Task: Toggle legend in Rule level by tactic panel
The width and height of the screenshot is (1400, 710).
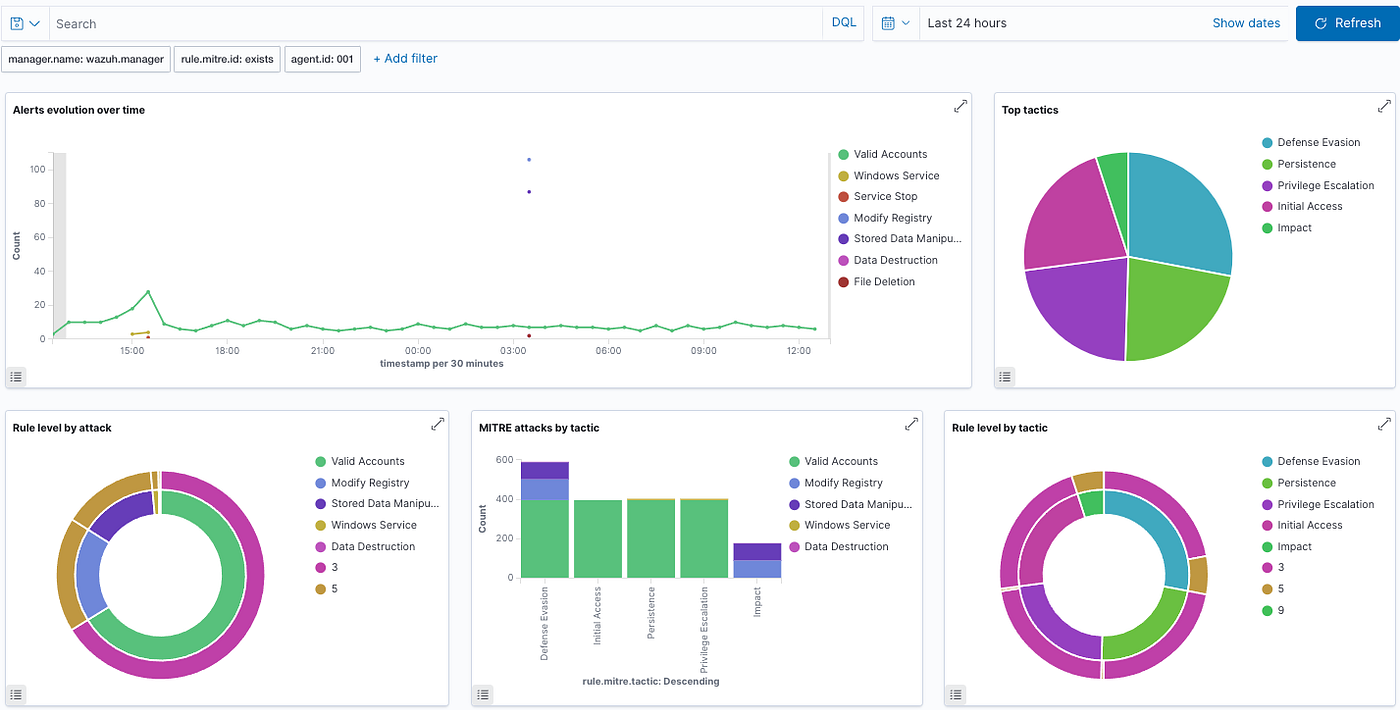Action: click(x=956, y=694)
